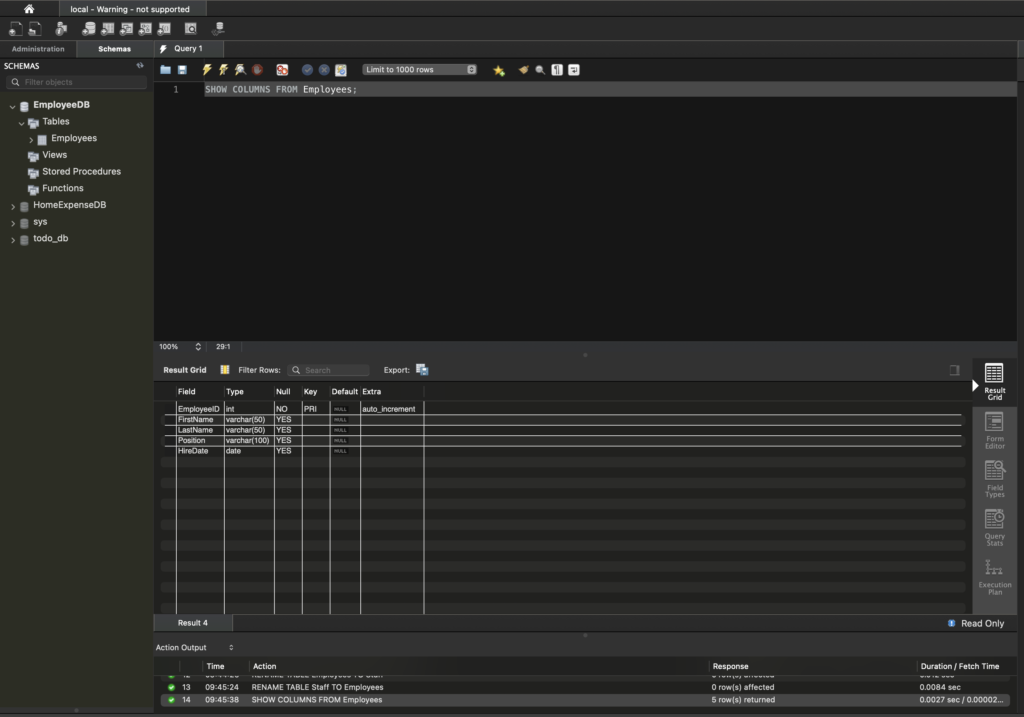Select the Result 4 tab

(x=193, y=623)
